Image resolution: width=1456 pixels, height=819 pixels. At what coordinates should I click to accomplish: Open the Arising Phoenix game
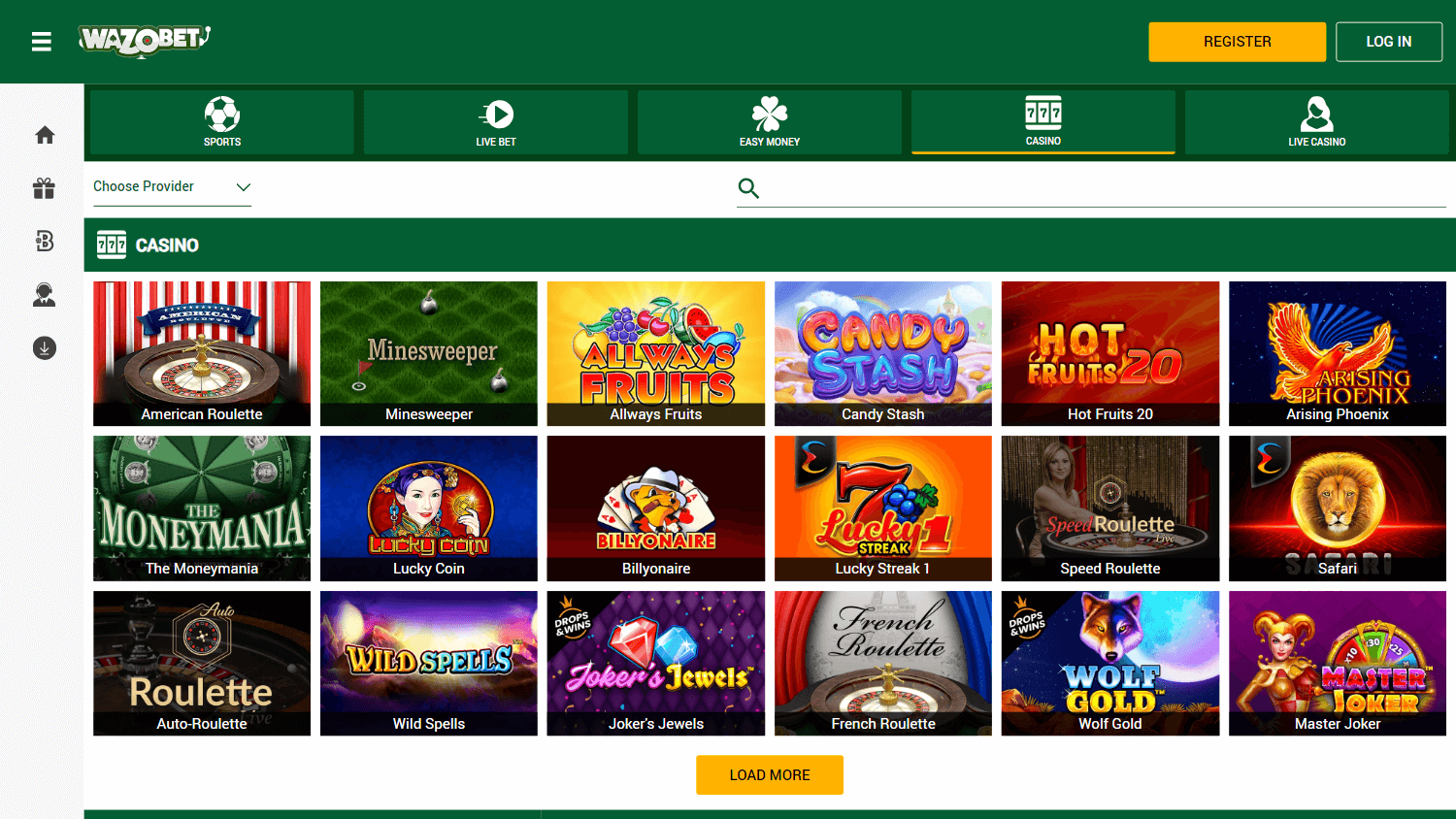(x=1338, y=353)
